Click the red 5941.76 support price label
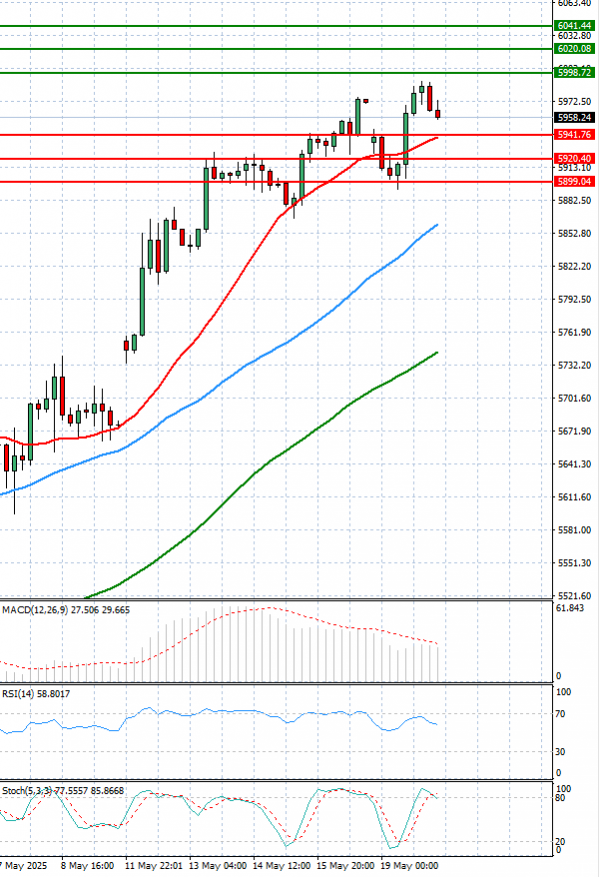600x877 pixels. [x=574, y=135]
